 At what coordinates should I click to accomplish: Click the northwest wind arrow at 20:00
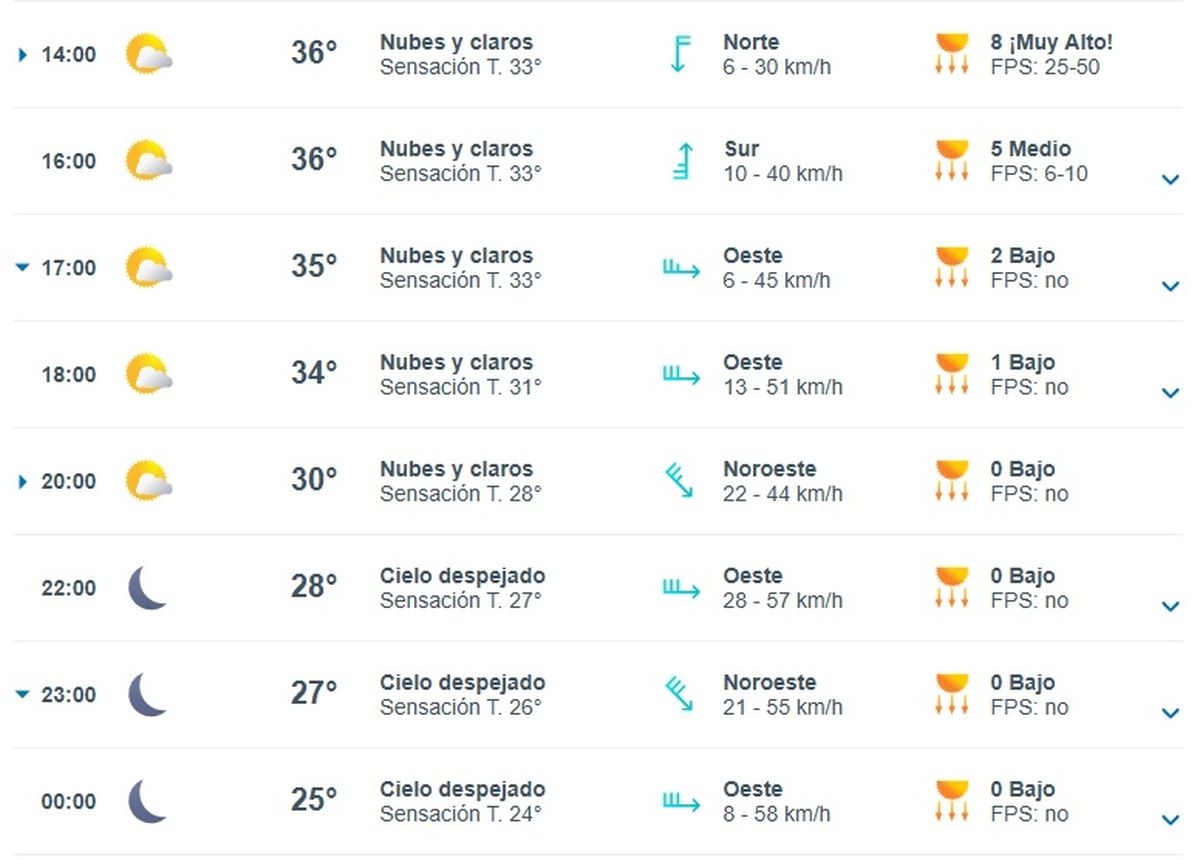click(x=680, y=480)
